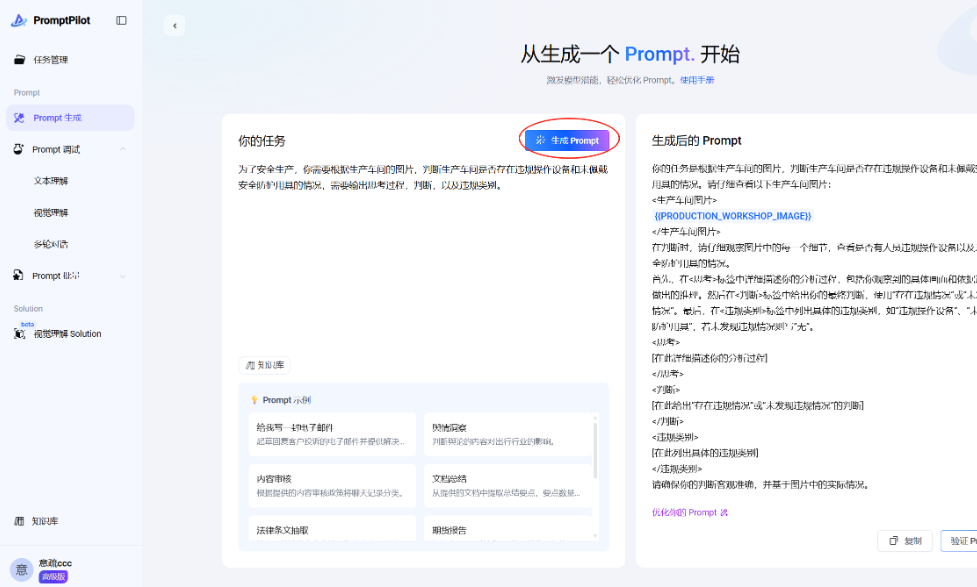Image resolution: width=977 pixels, height=587 pixels.
Task: Choose the 法律条文抽取 example card
Action: click(332, 528)
